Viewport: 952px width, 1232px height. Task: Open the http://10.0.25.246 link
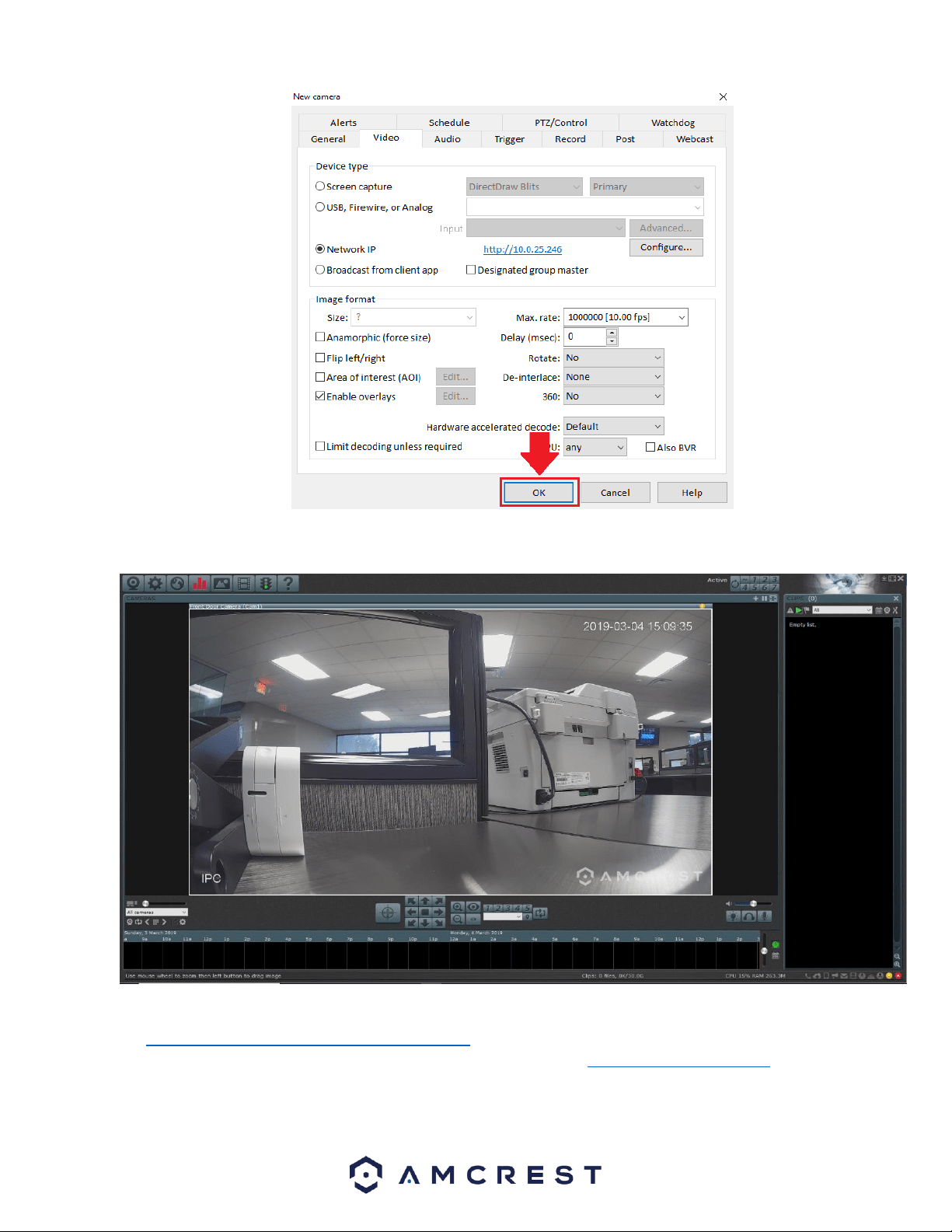pyautogui.click(x=522, y=250)
